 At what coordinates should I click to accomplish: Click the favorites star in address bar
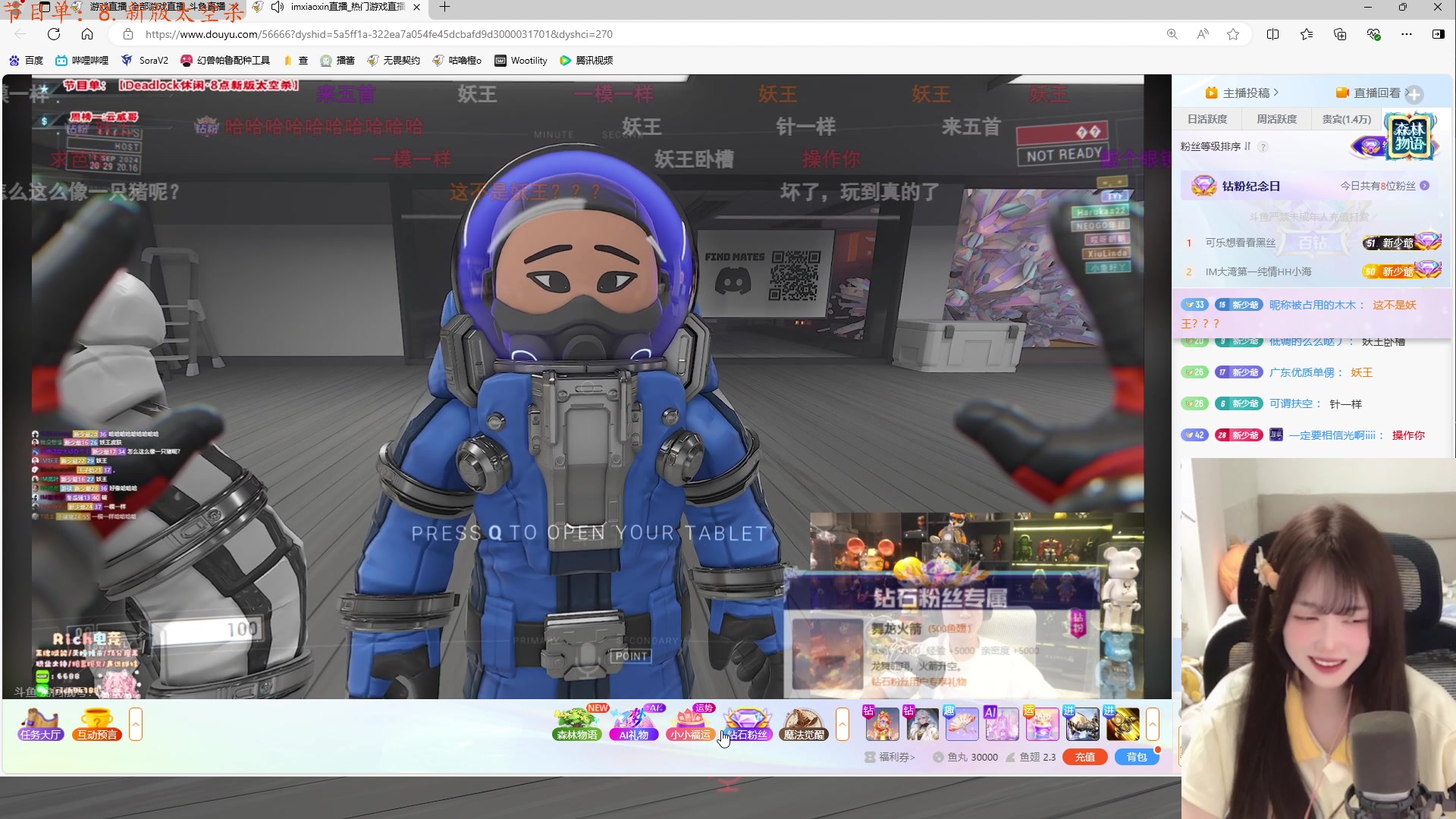coord(1233,34)
